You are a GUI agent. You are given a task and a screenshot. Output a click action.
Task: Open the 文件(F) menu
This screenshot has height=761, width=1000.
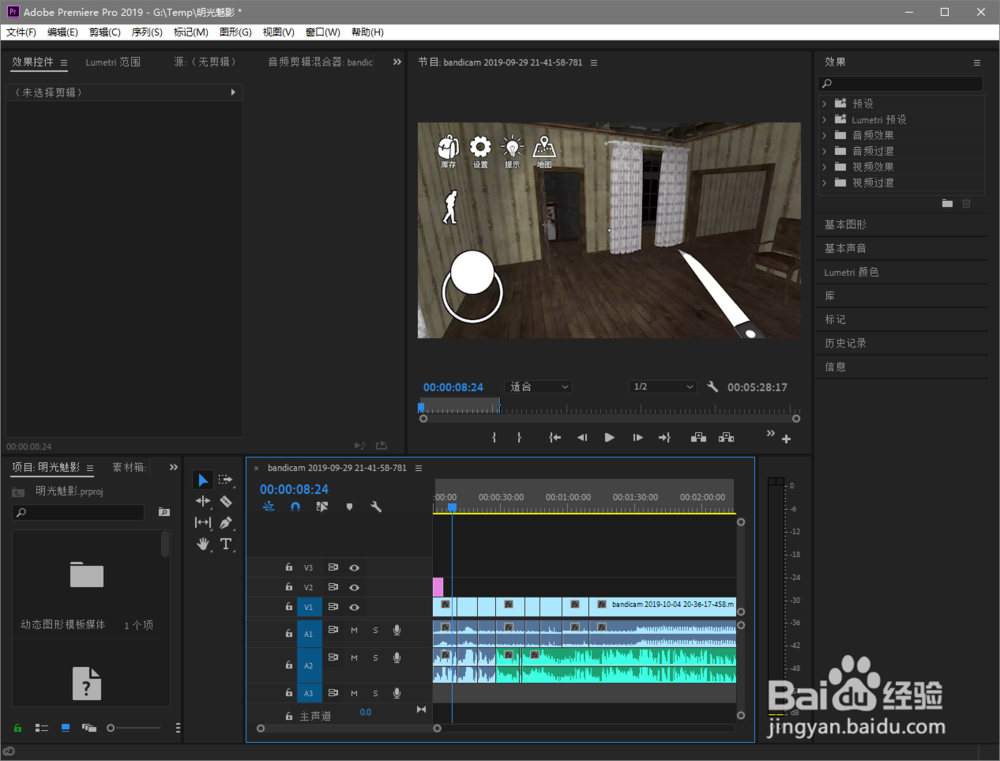point(21,32)
